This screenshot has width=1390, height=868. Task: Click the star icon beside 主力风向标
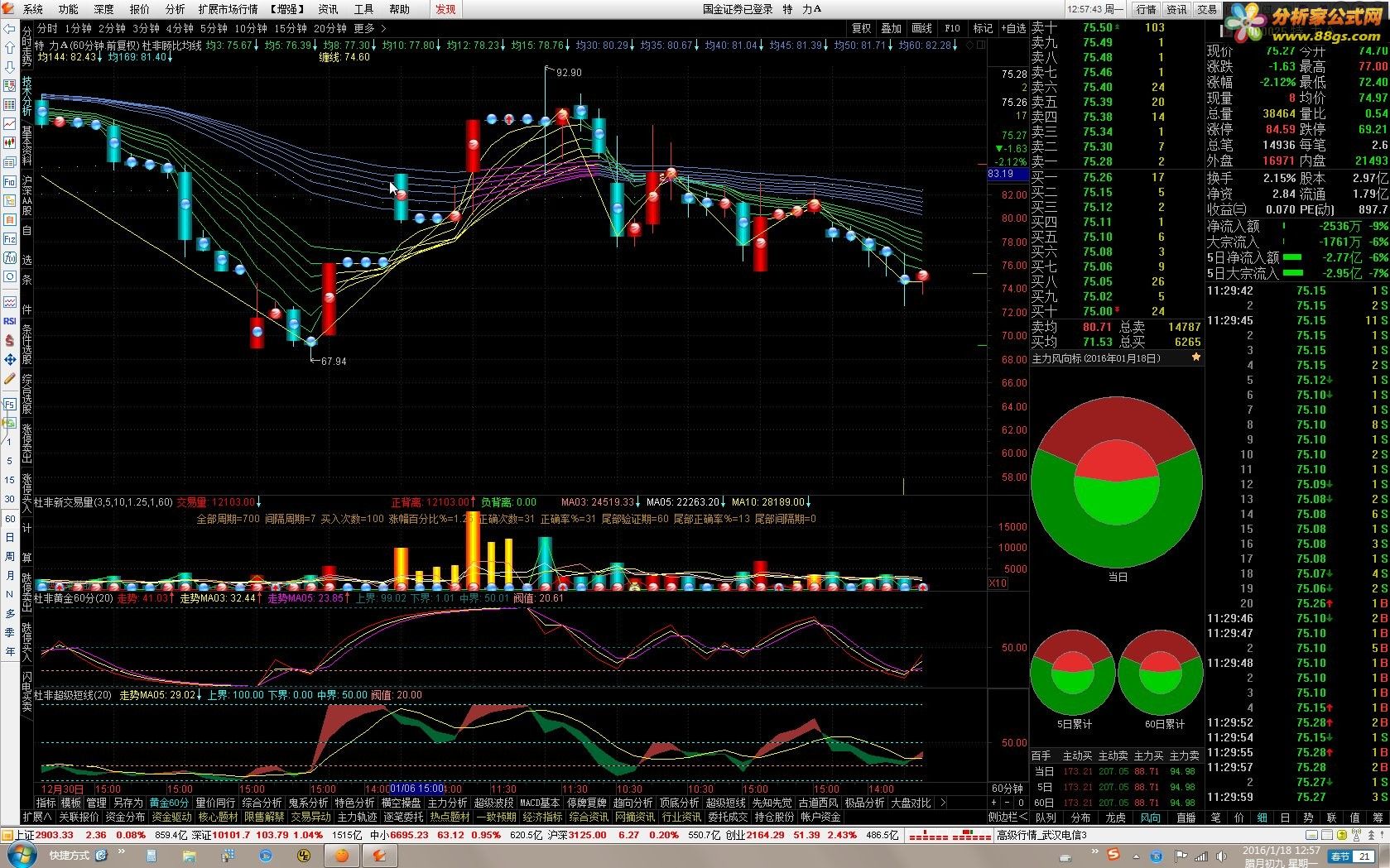coord(1195,357)
